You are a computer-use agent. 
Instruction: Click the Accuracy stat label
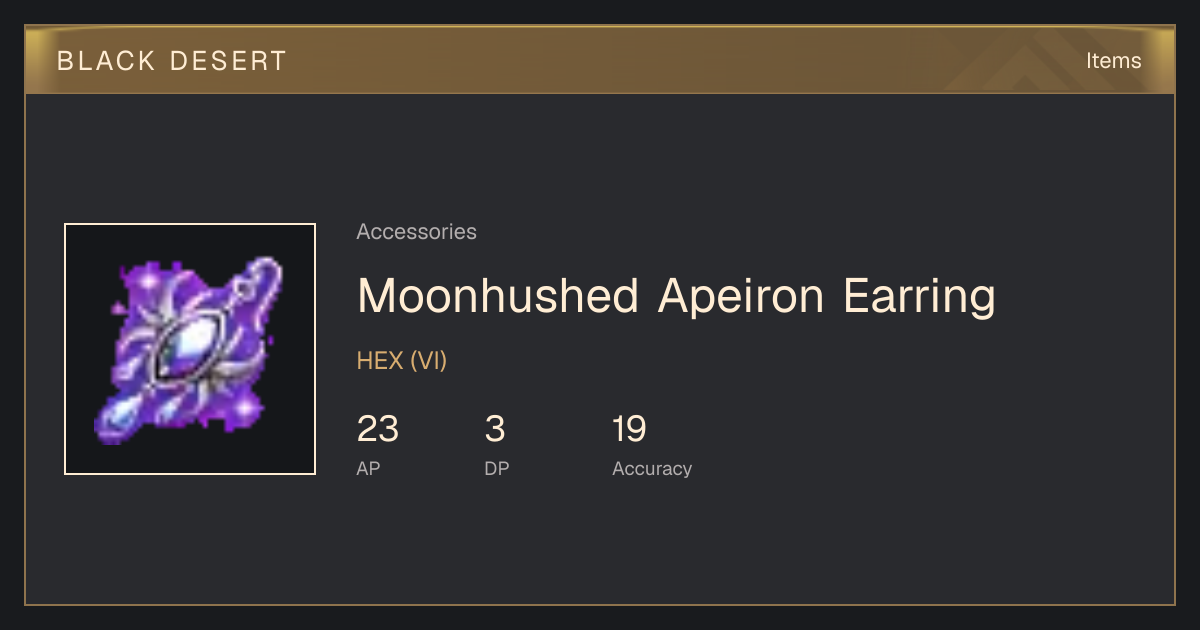[652, 469]
